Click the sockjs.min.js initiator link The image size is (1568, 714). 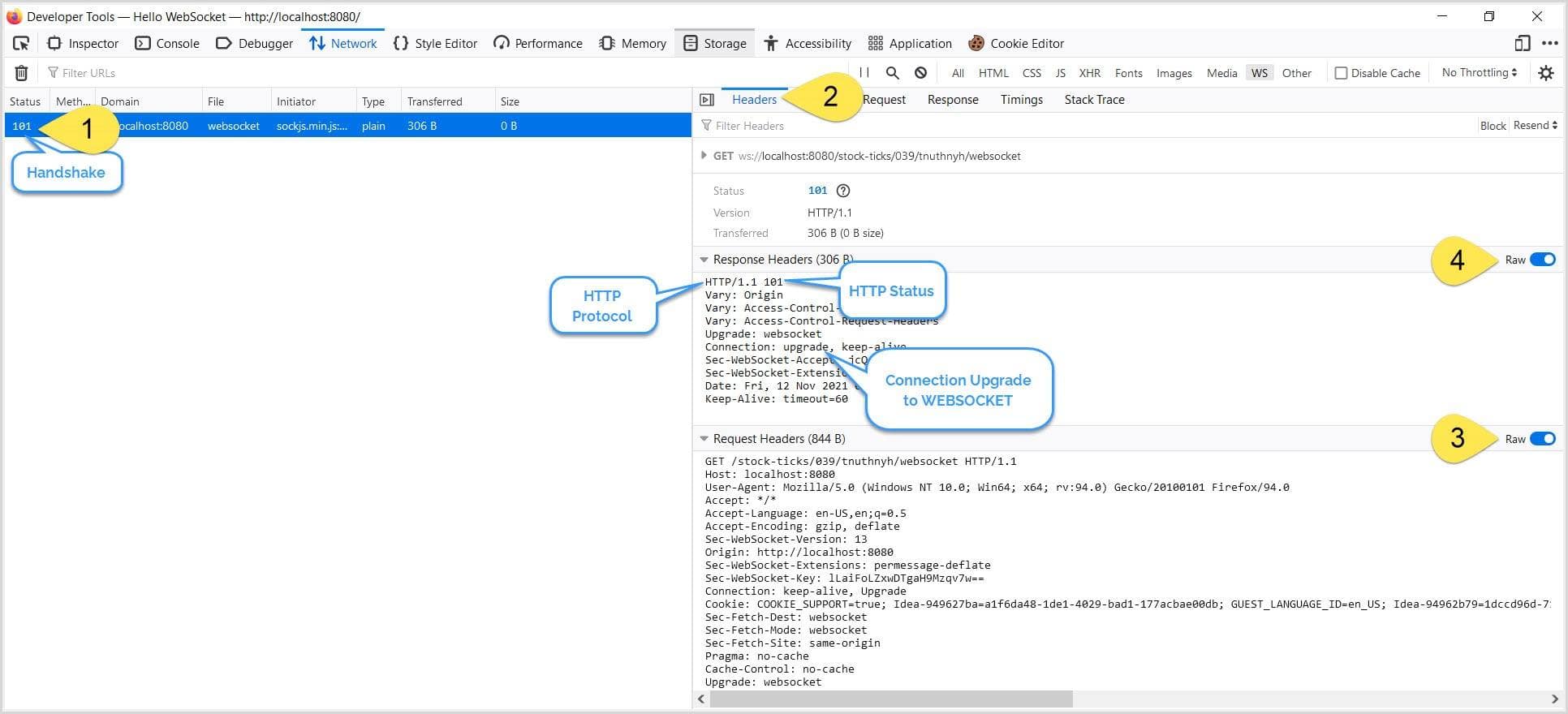coord(312,126)
